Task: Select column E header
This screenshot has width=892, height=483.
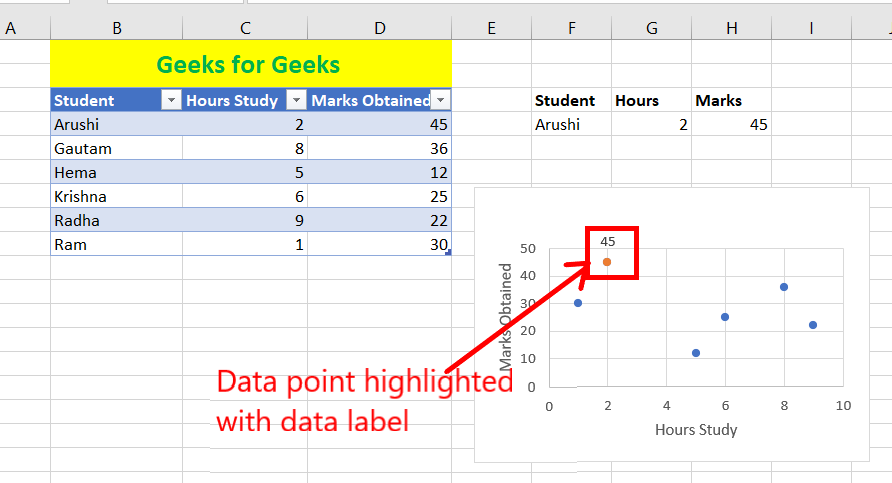Action: [492, 28]
